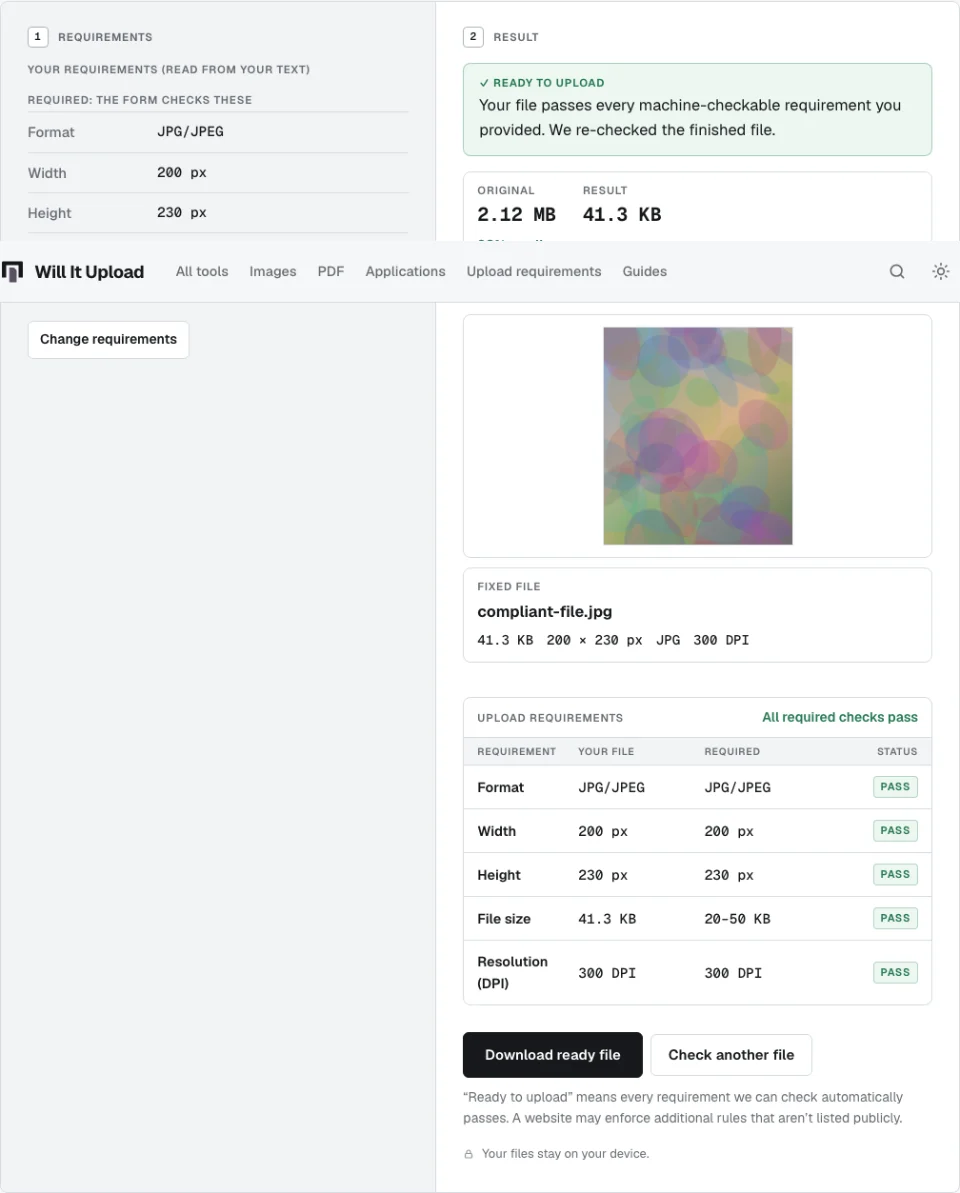Click 'Your files stay on your device' note
This screenshot has width=960, height=1193.
pyautogui.click(x=565, y=1154)
